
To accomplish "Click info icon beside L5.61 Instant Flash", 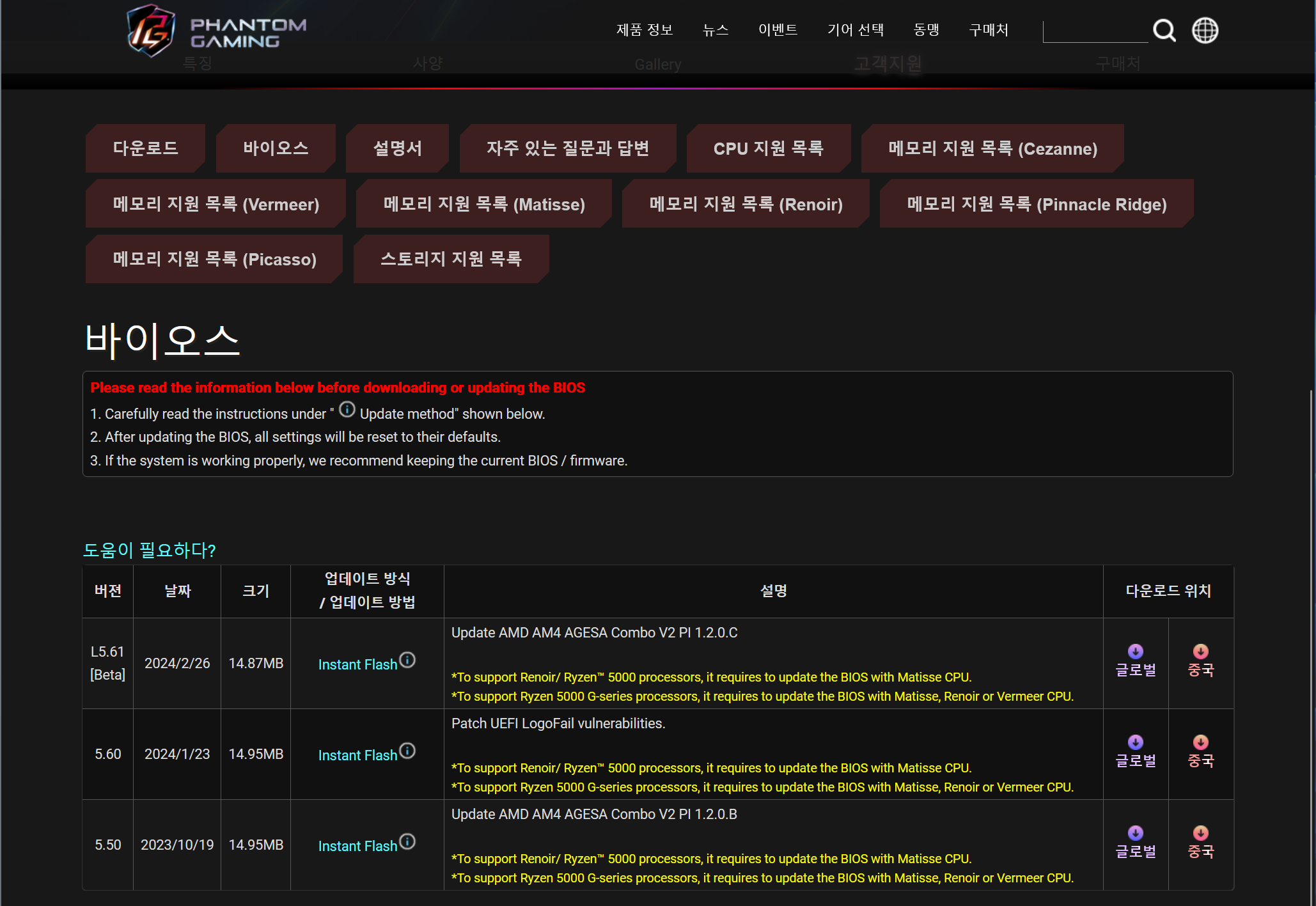I will click(407, 659).
